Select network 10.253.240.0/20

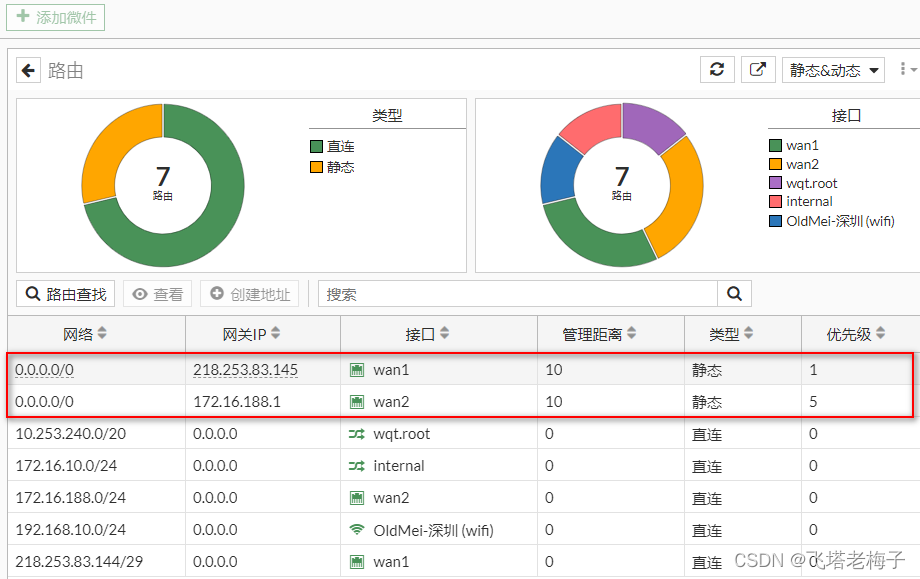tap(70, 434)
